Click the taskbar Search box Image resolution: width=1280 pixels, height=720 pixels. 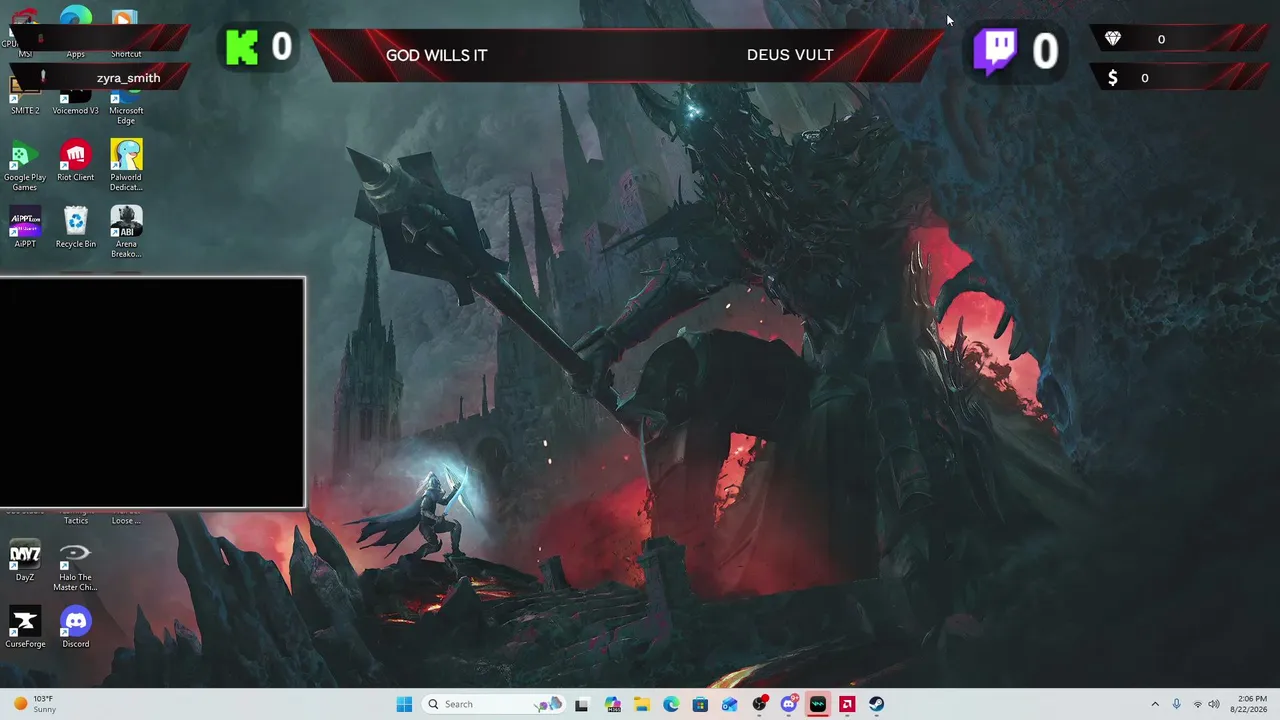click(493, 704)
